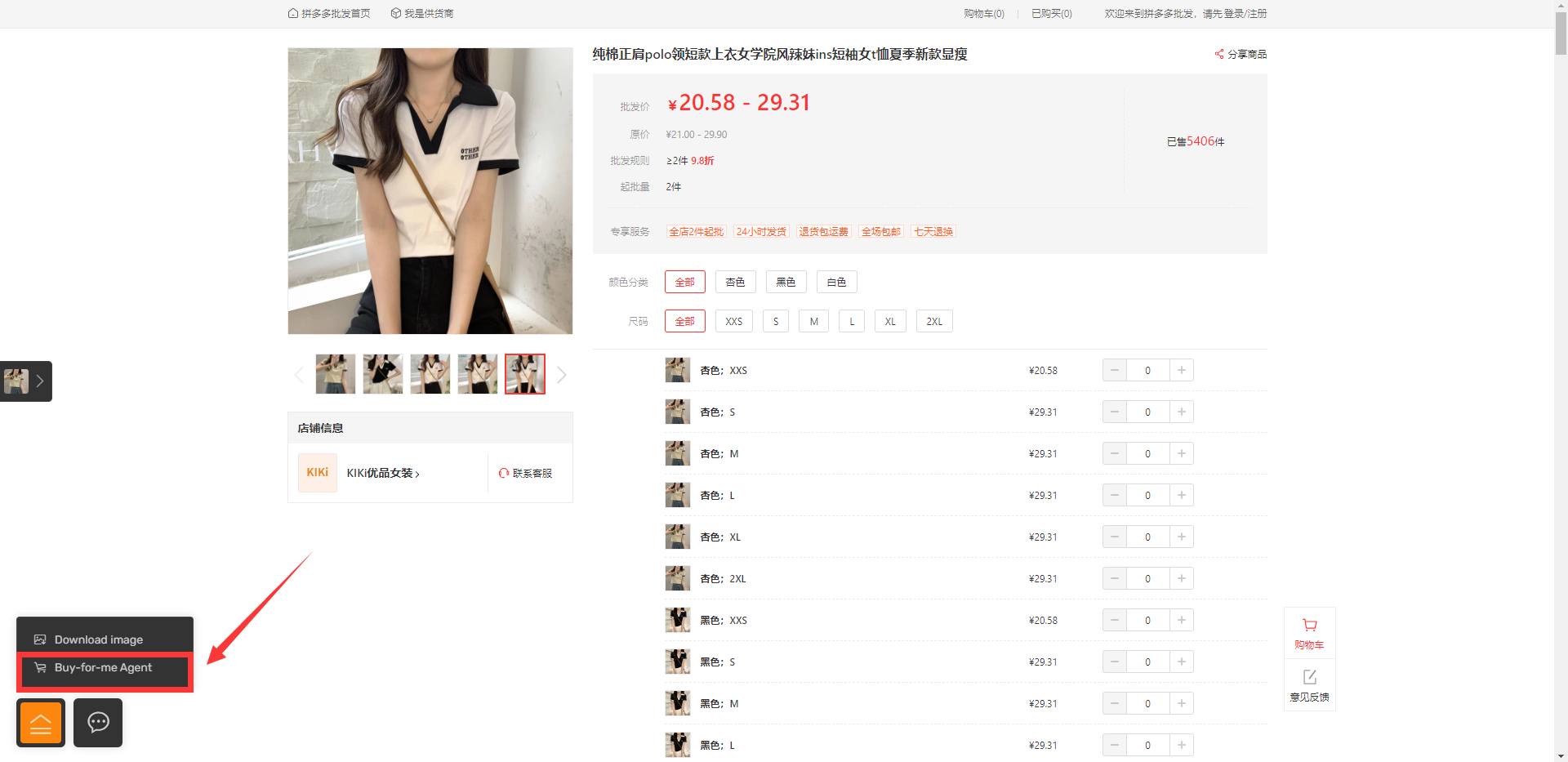Open 已购买(0) in top bar
Image resolution: width=1568 pixels, height=762 pixels.
[1052, 13]
